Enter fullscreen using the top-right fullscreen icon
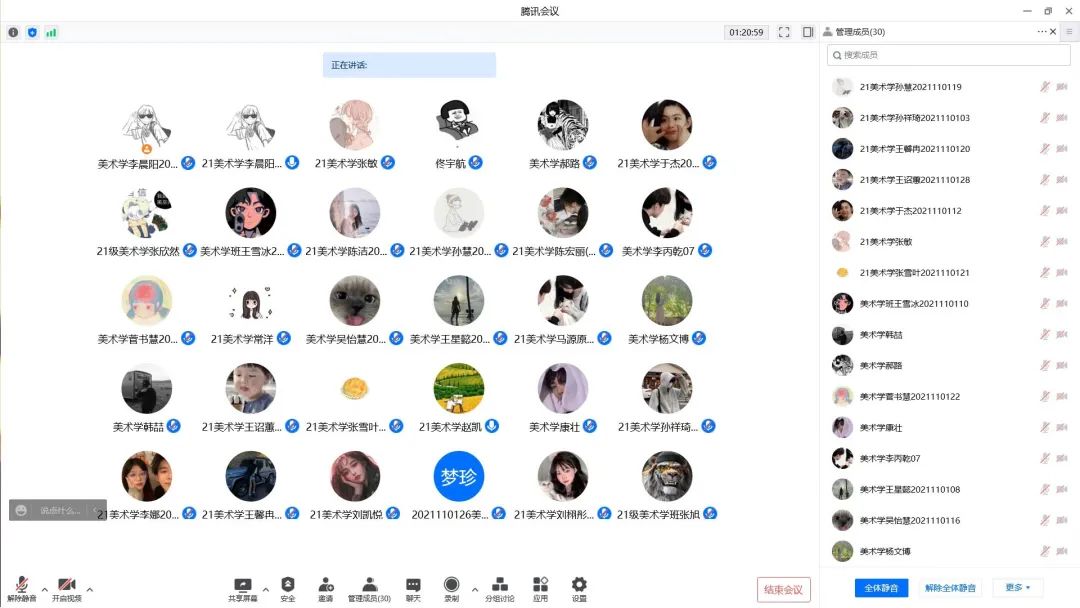1080x608 pixels. click(x=784, y=31)
